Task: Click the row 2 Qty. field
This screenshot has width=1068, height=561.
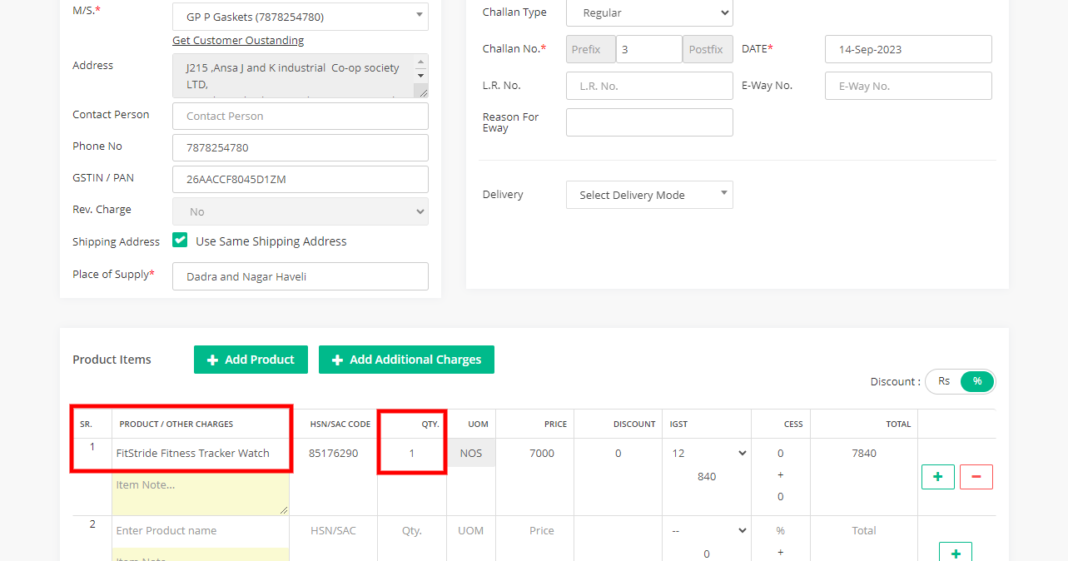Action: (411, 530)
